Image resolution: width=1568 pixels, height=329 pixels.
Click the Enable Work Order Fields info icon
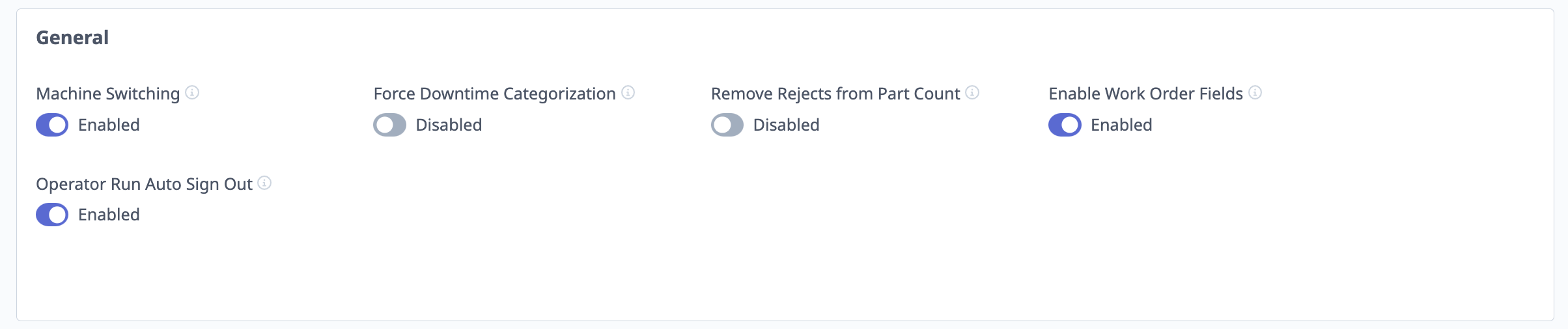[1255, 92]
